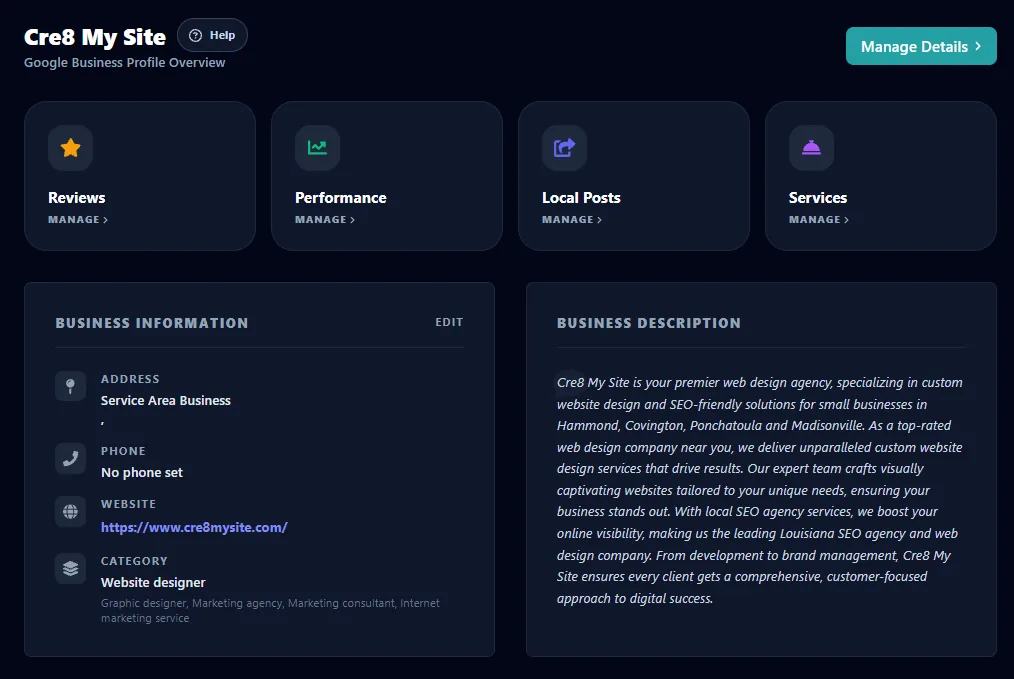Click Manage under Services
The height and width of the screenshot is (679, 1014).
click(x=819, y=220)
